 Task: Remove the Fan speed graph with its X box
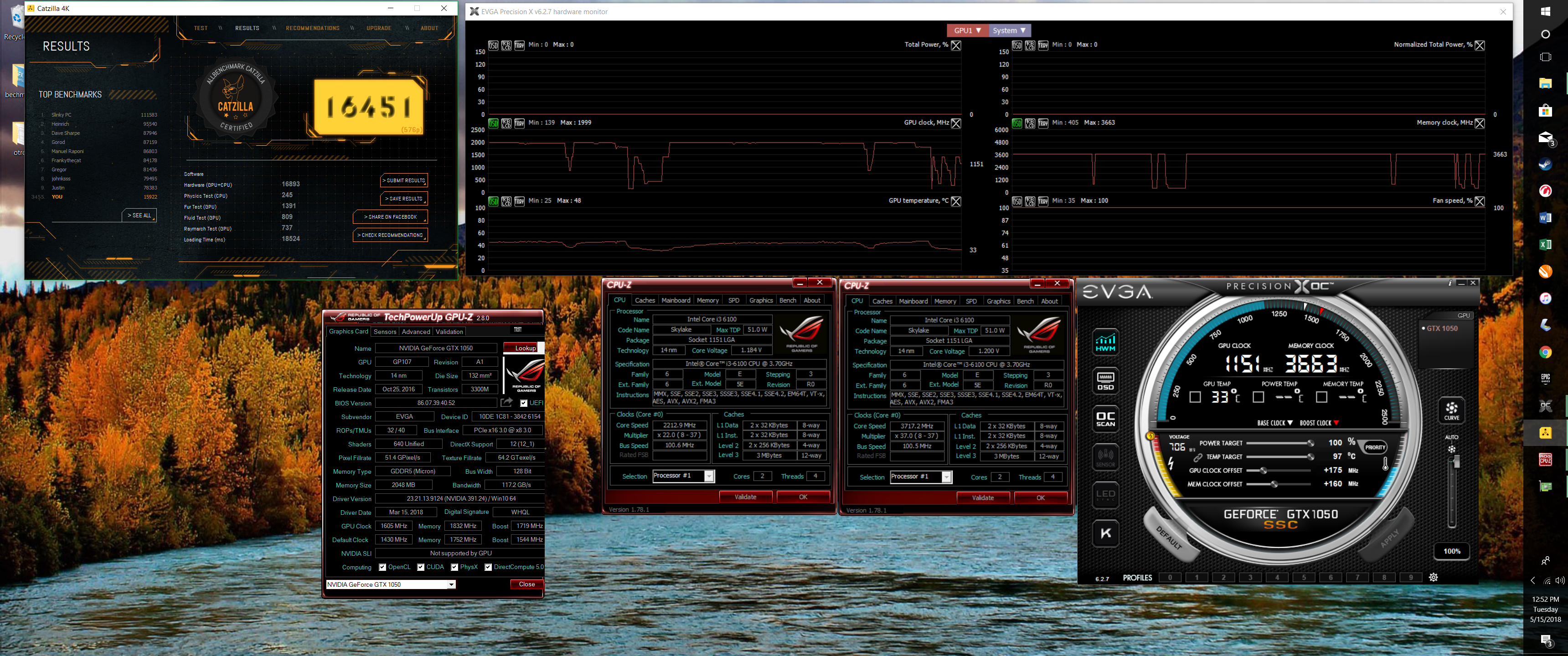1479,201
